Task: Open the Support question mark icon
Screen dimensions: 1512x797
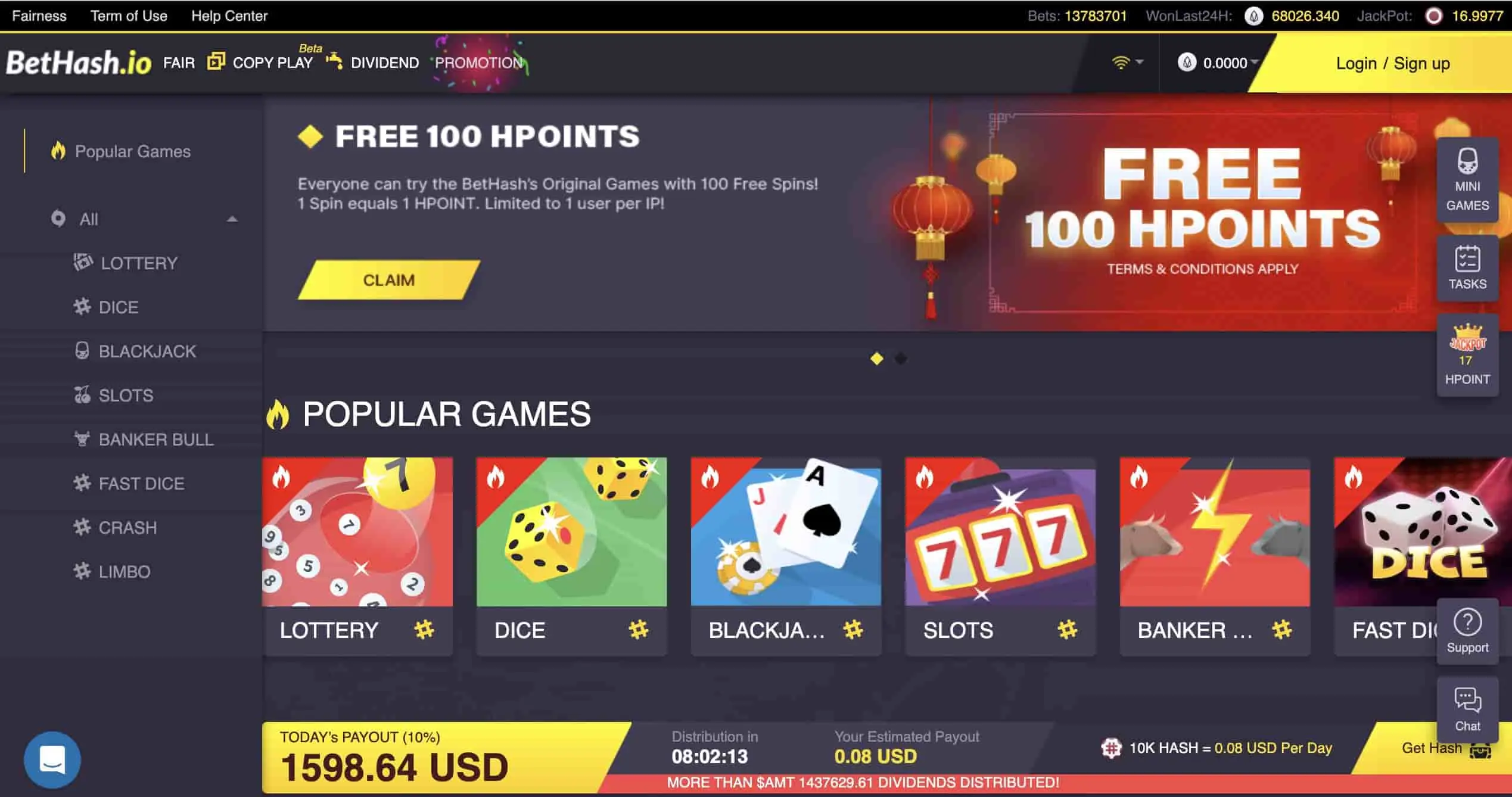Action: pyautogui.click(x=1467, y=631)
